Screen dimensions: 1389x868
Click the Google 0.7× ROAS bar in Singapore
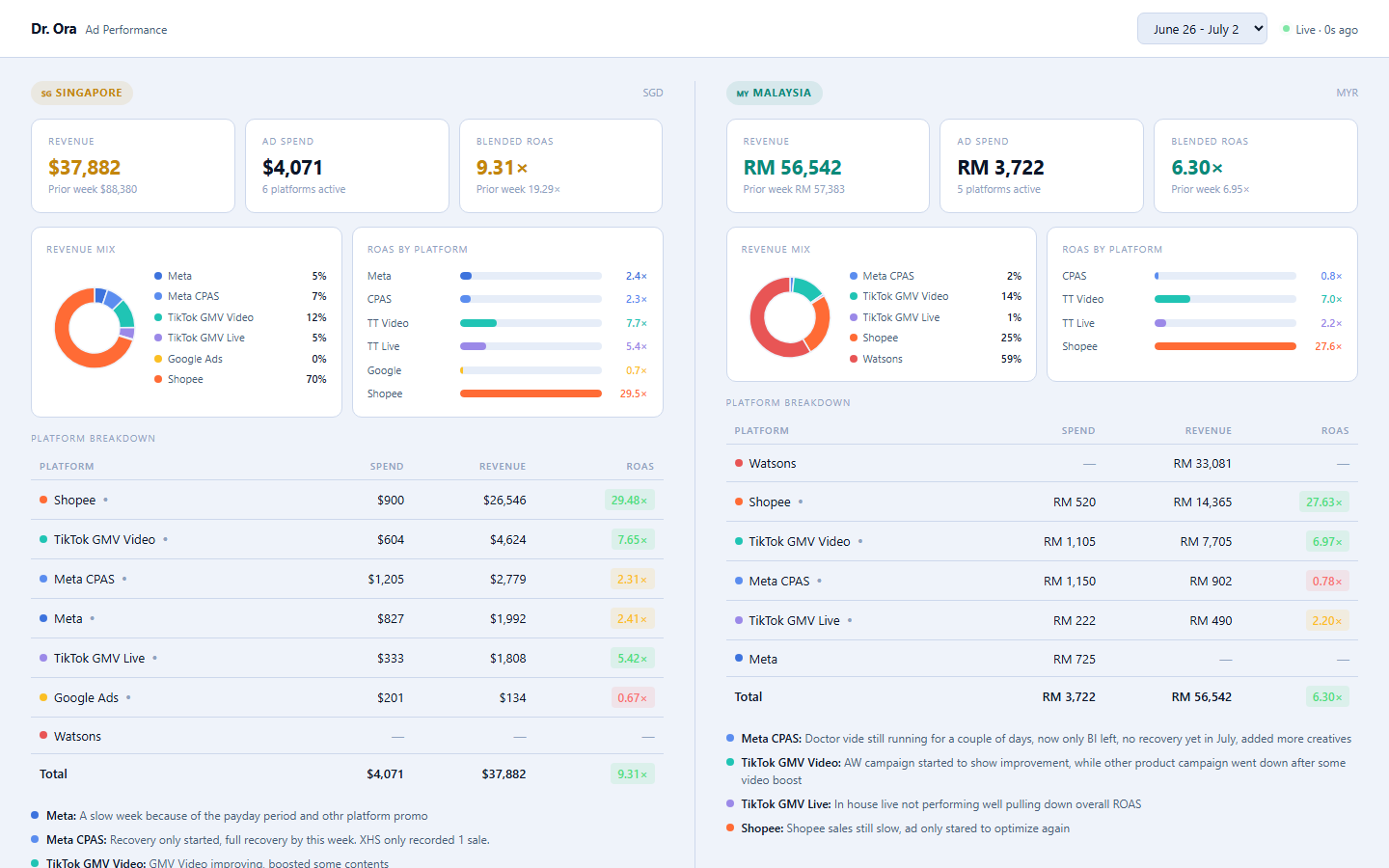tap(531, 370)
